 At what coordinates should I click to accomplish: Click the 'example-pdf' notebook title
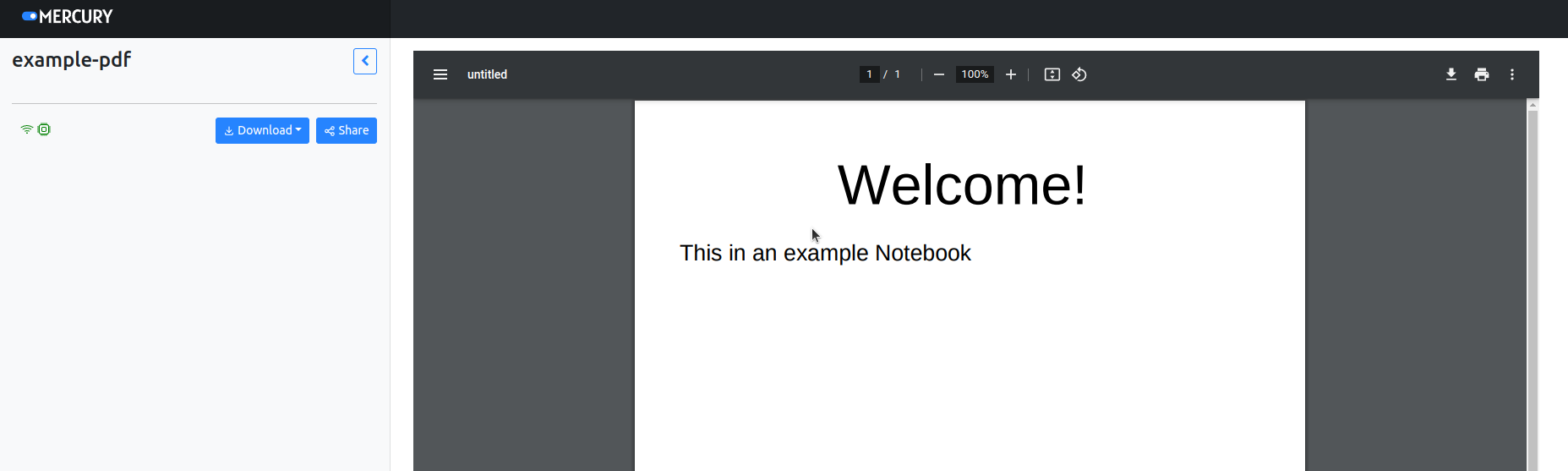(72, 60)
